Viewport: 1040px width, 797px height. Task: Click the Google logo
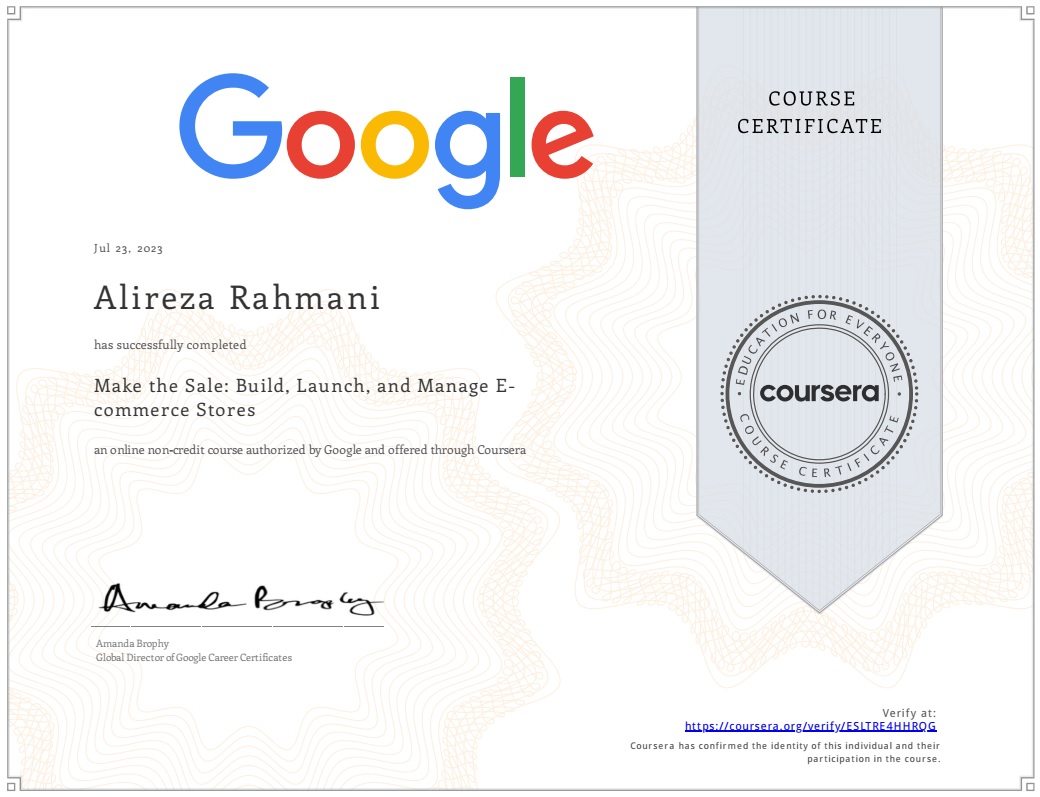point(386,141)
